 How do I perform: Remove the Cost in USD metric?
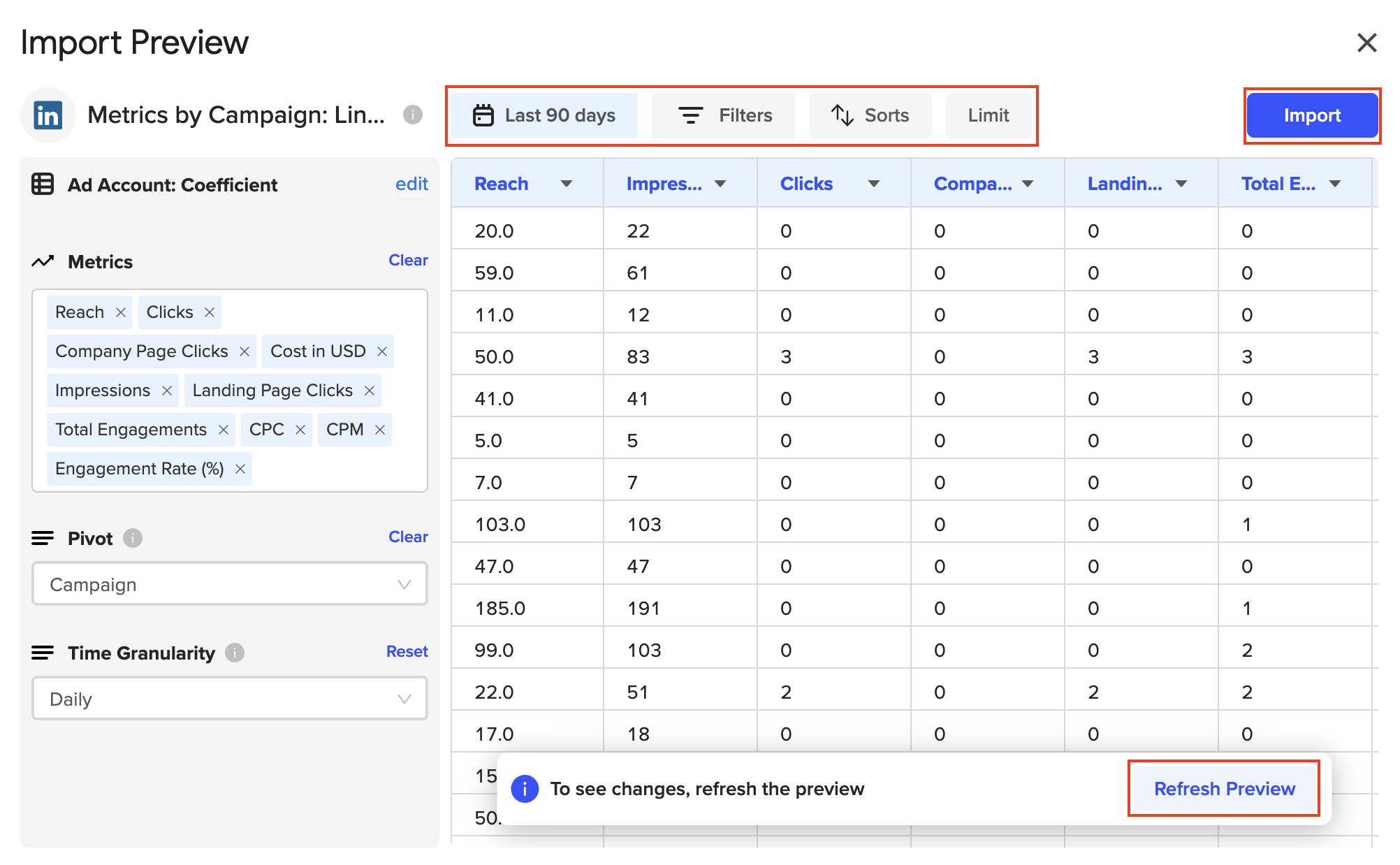click(x=382, y=351)
